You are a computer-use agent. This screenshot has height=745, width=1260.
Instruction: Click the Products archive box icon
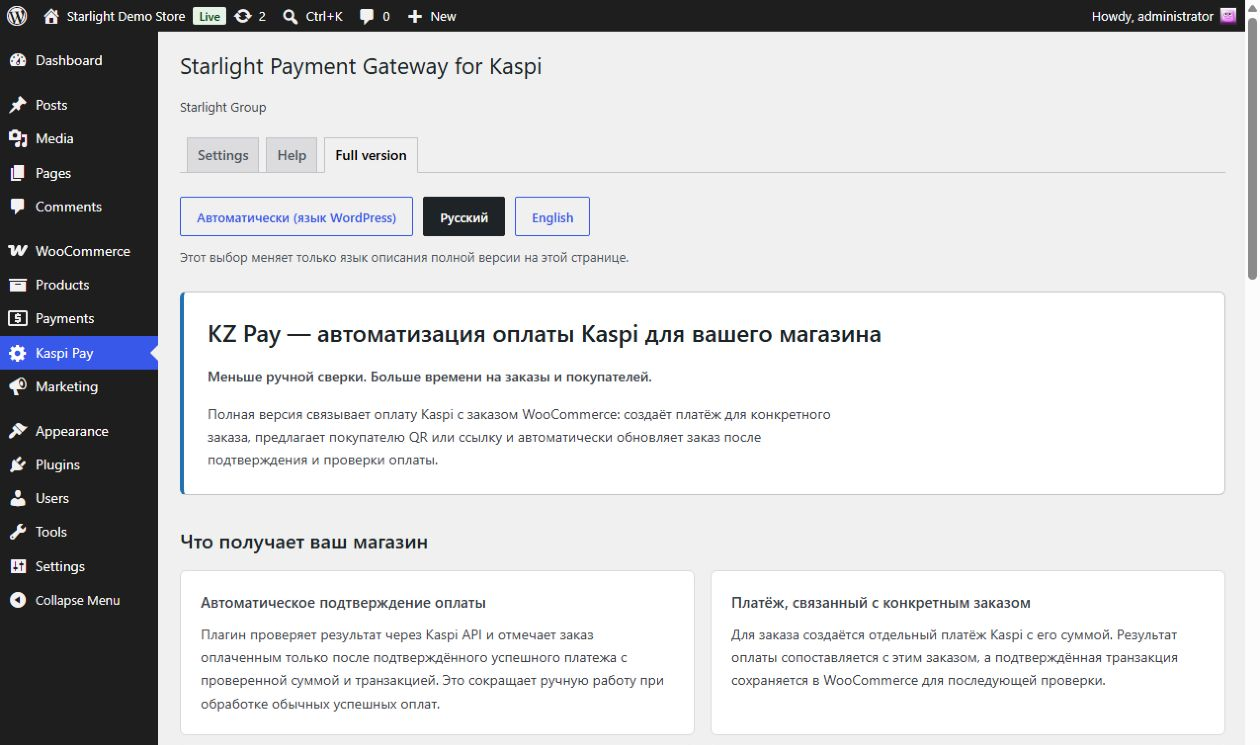click(x=17, y=285)
